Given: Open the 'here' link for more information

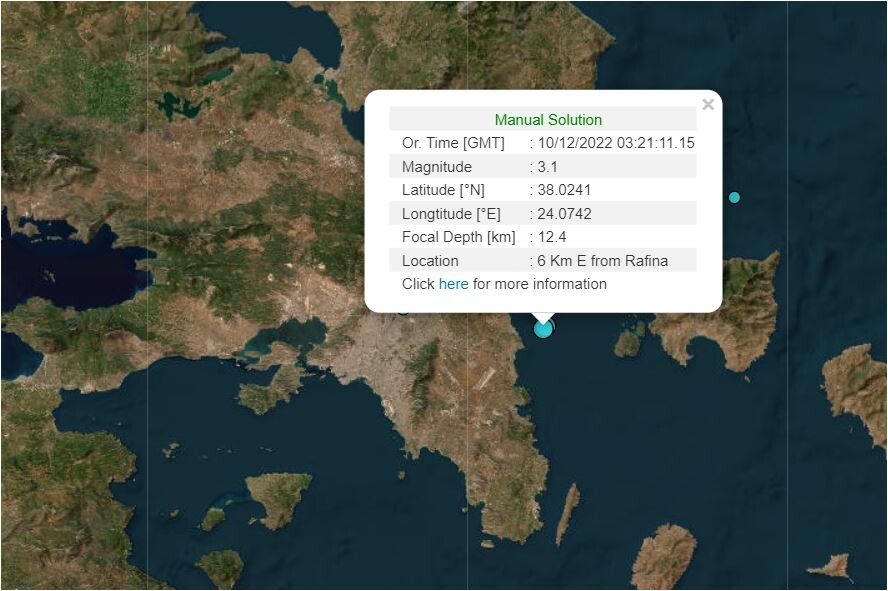Looking at the screenshot, I should click(x=453, y=284).
